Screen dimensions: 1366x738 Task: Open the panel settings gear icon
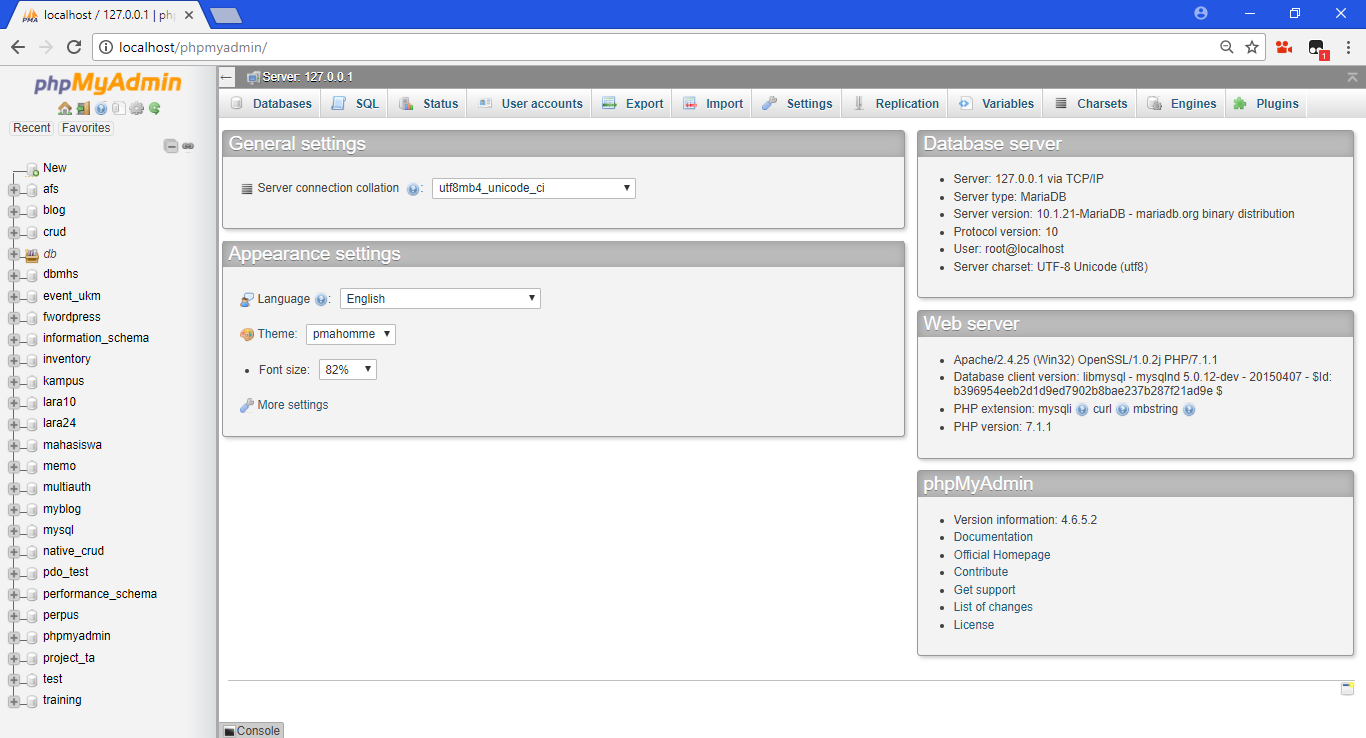136,109
